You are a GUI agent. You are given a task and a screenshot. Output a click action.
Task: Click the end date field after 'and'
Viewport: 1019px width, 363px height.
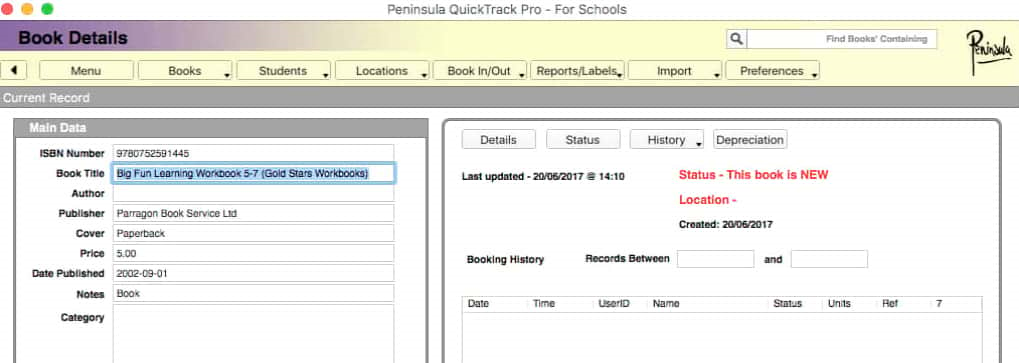(829, 259)
